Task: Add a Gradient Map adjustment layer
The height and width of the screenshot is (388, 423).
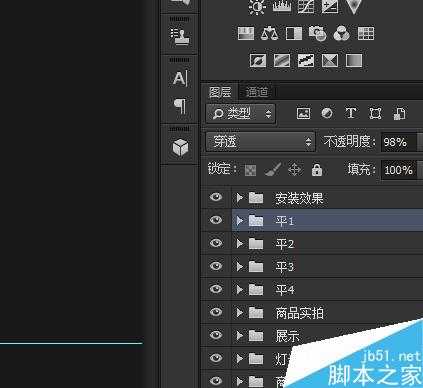Action: click(354, 61)
